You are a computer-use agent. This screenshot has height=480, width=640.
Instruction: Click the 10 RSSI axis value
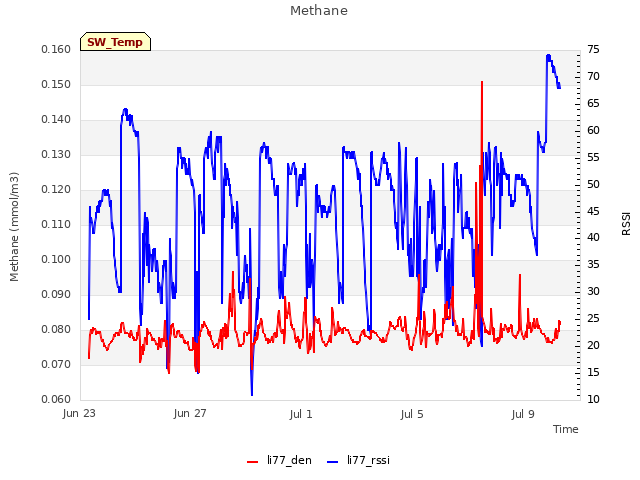(x=593, y=399)
